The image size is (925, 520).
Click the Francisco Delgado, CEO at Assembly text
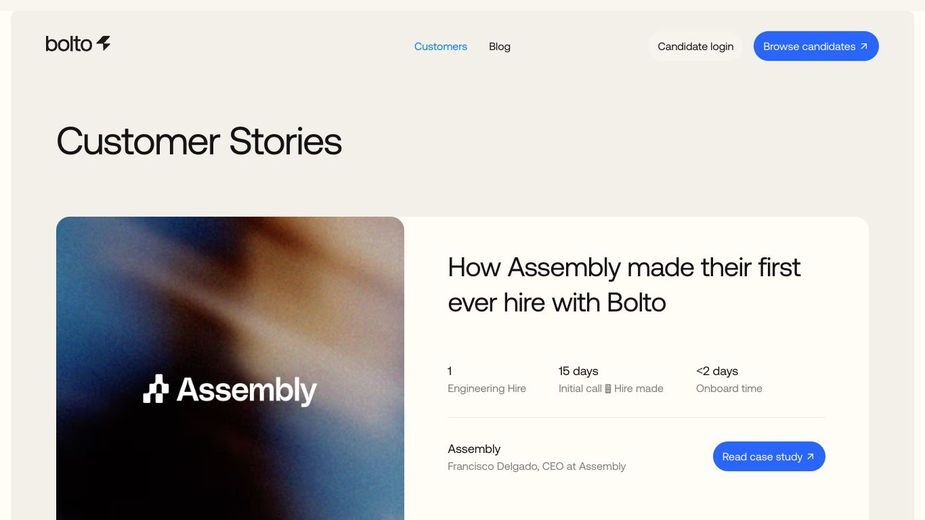pyautogui.click(x=536, y=466)
